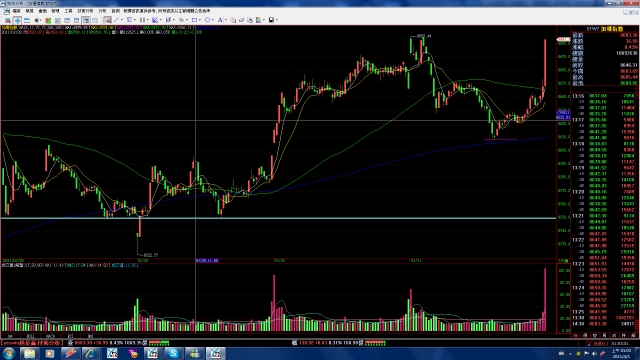Expand the Sigma tool dropdown arrow

pos(135,20)
